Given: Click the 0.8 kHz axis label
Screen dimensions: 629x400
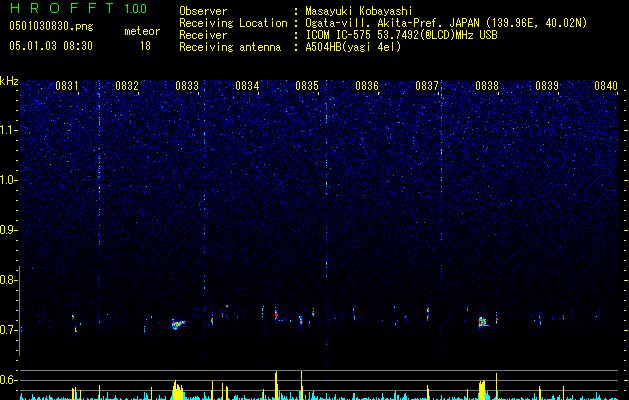Looking at the screenshot, I should coord(8,280).
